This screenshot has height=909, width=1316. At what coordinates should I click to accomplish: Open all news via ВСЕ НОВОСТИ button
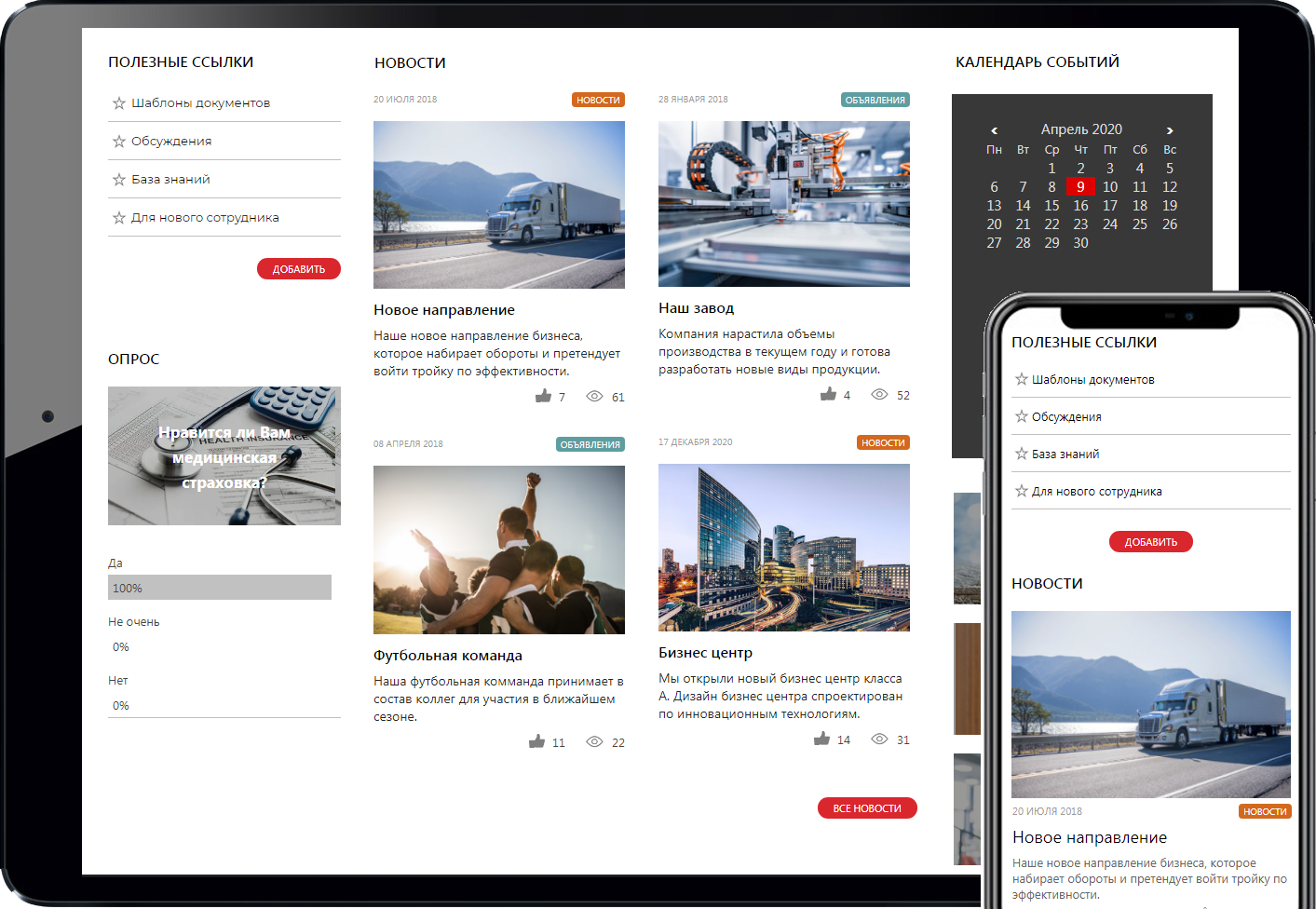pos(867,808)
